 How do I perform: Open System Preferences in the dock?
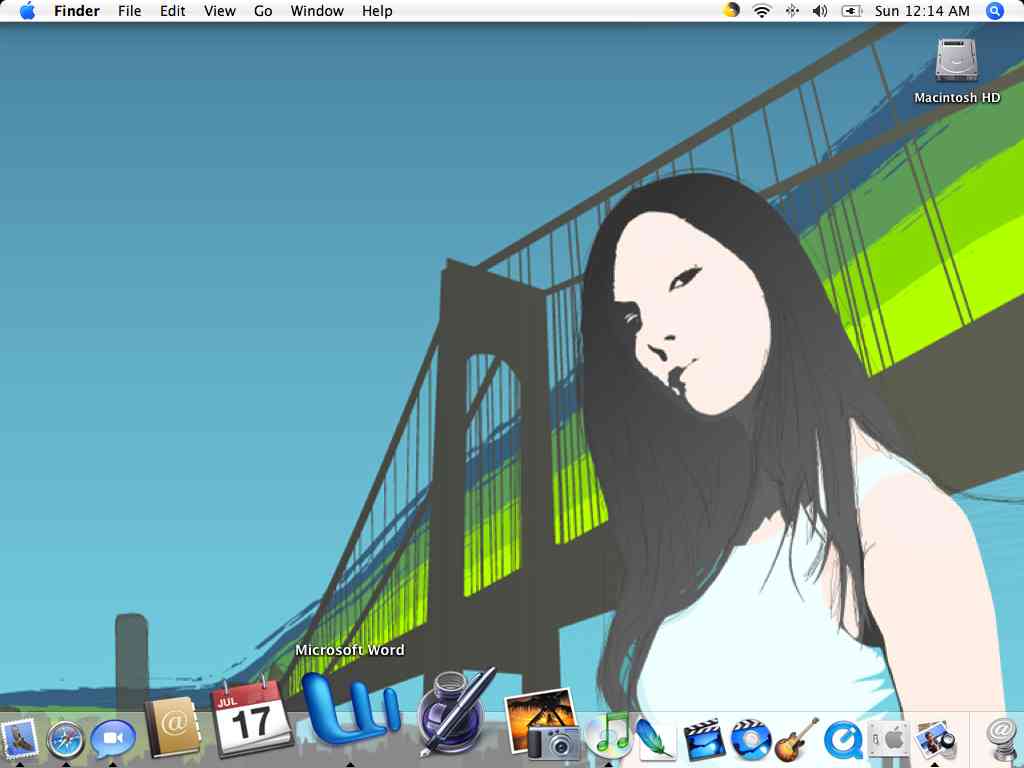click(889, 741)
